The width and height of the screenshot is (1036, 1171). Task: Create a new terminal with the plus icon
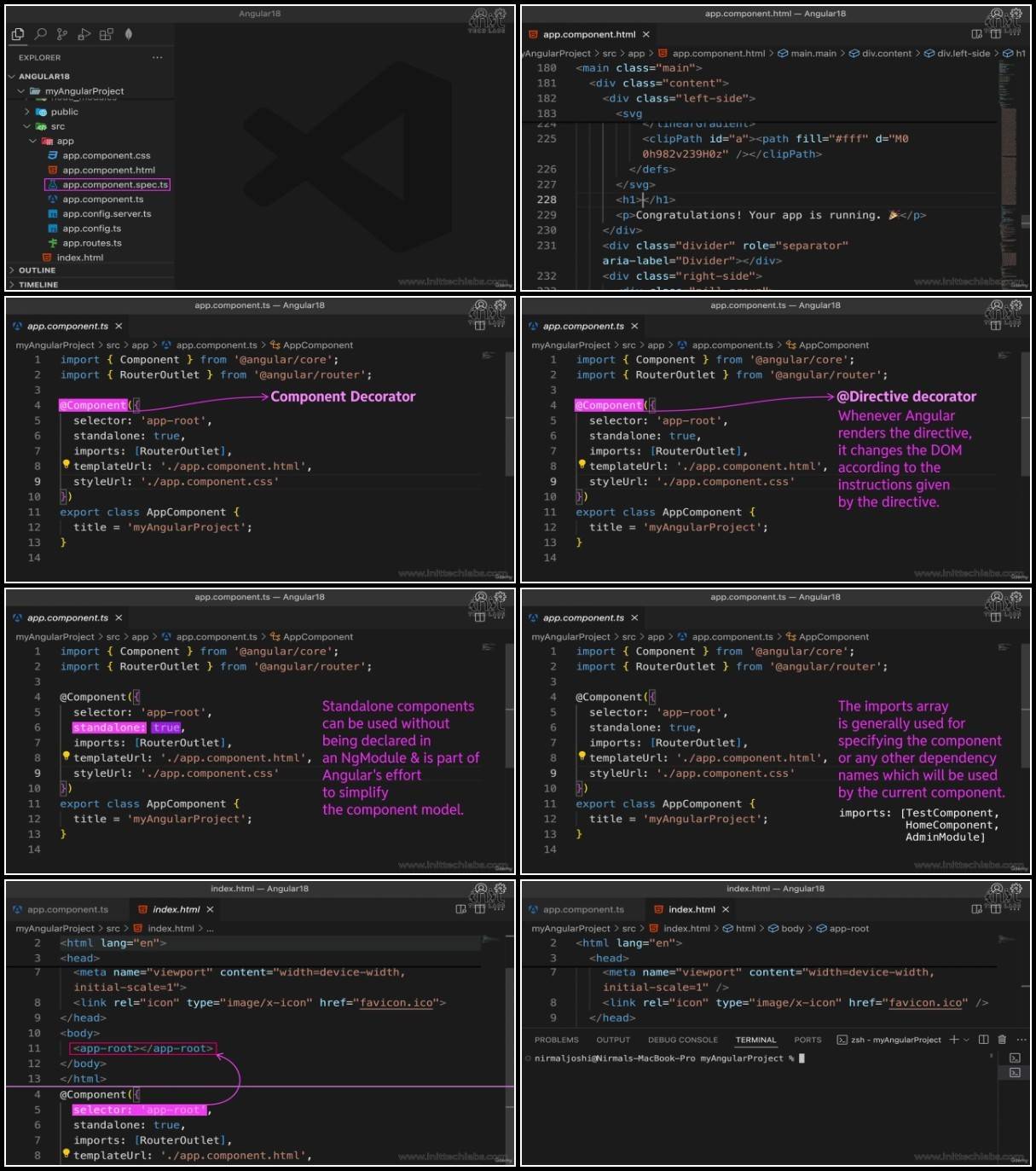[x=954, y=1040]
